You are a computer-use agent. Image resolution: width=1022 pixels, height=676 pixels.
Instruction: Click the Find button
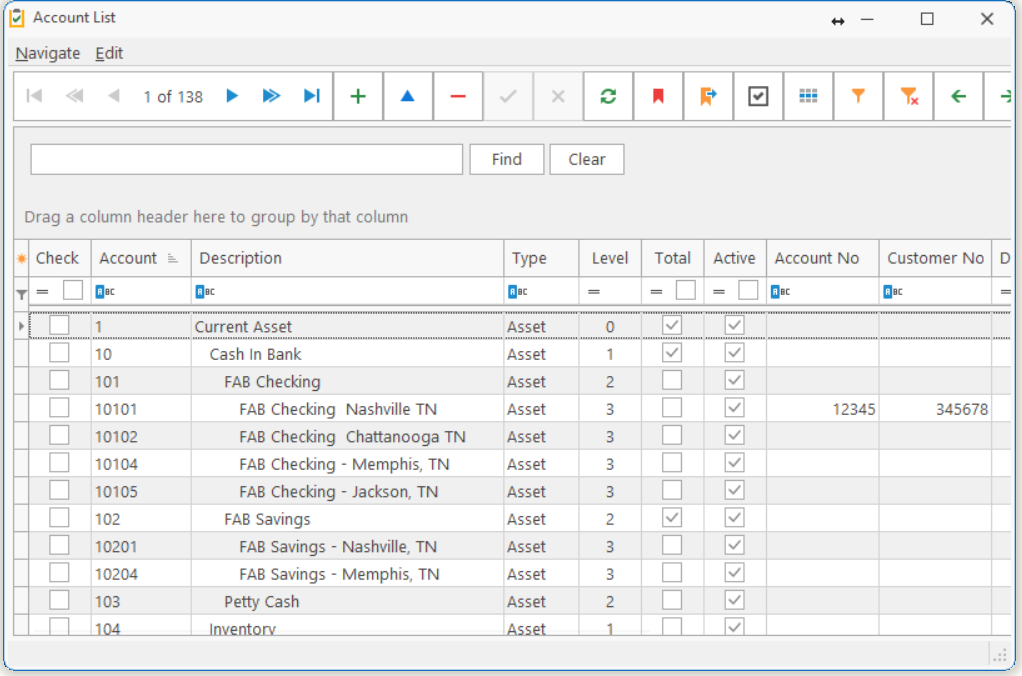click(x=506, y=159)
